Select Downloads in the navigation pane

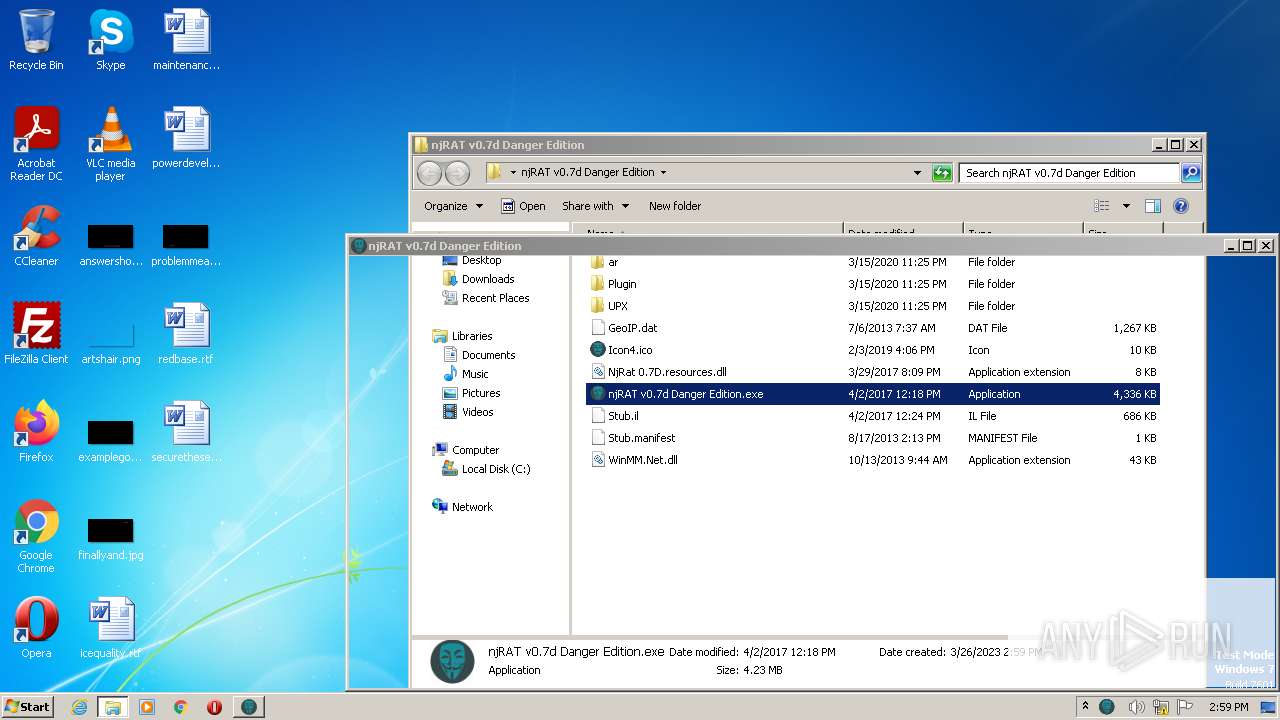478,279
